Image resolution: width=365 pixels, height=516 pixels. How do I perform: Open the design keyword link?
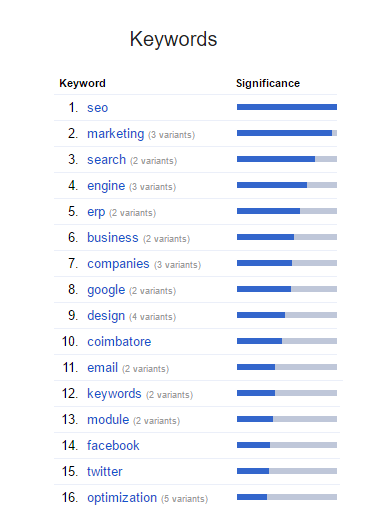click(x=106, y=316)
